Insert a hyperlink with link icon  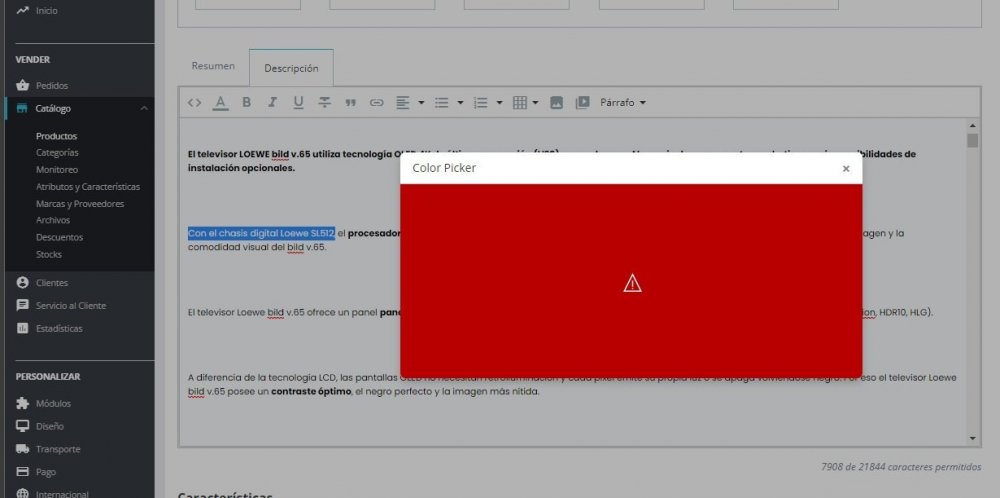point(377,103)
